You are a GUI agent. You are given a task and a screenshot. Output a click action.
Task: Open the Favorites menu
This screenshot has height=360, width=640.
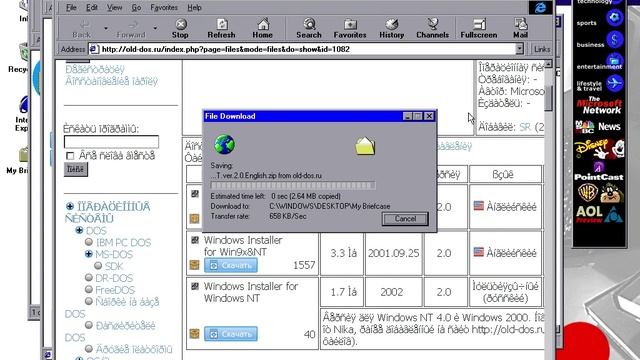(x=164, y=7)
